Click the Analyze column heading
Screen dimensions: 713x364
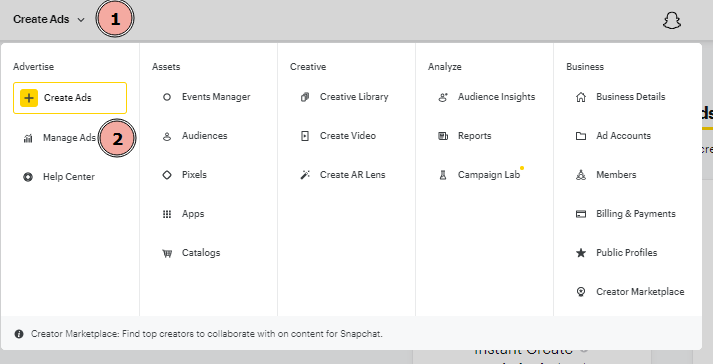click(x=445, y=67)
